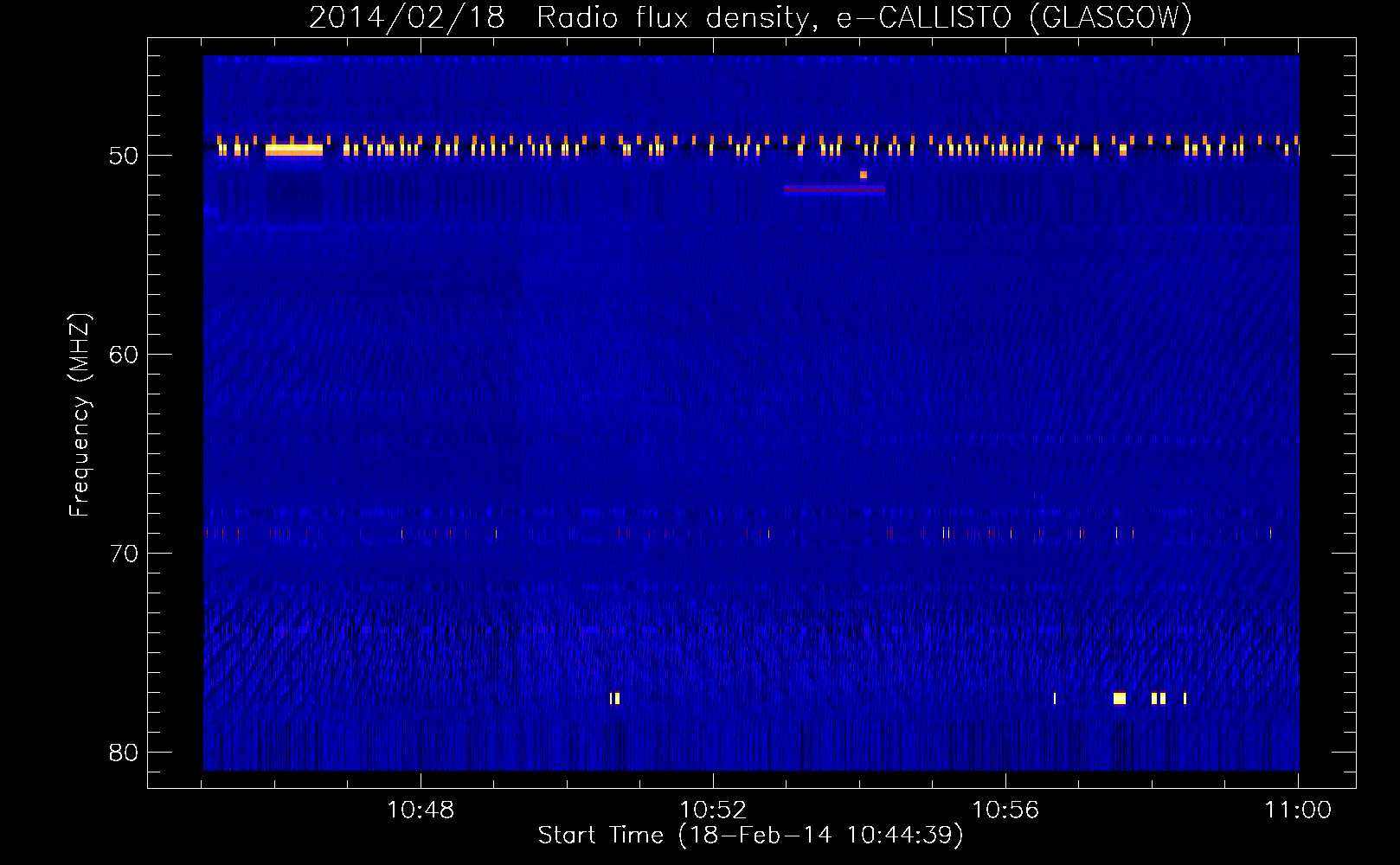Click the yellow double blip near 10:50 at 78 MHz

click(614, 698)
